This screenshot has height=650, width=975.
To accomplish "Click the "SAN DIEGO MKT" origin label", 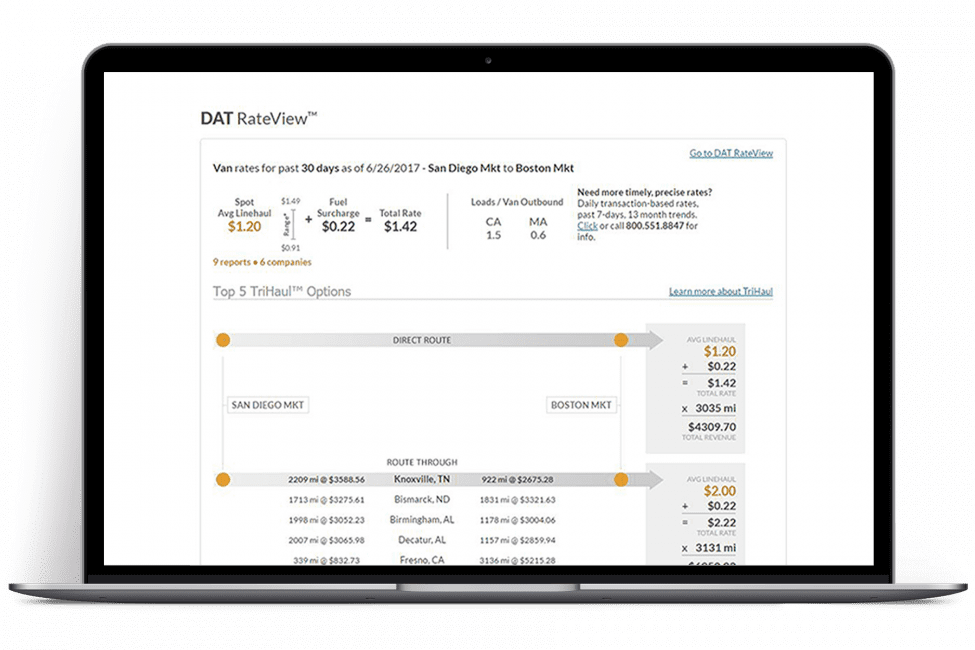I will 267,405.
